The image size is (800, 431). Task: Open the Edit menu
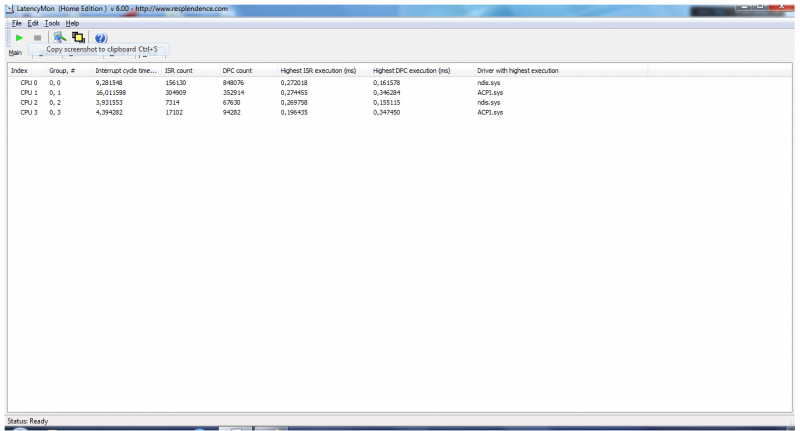coord(33,23)
